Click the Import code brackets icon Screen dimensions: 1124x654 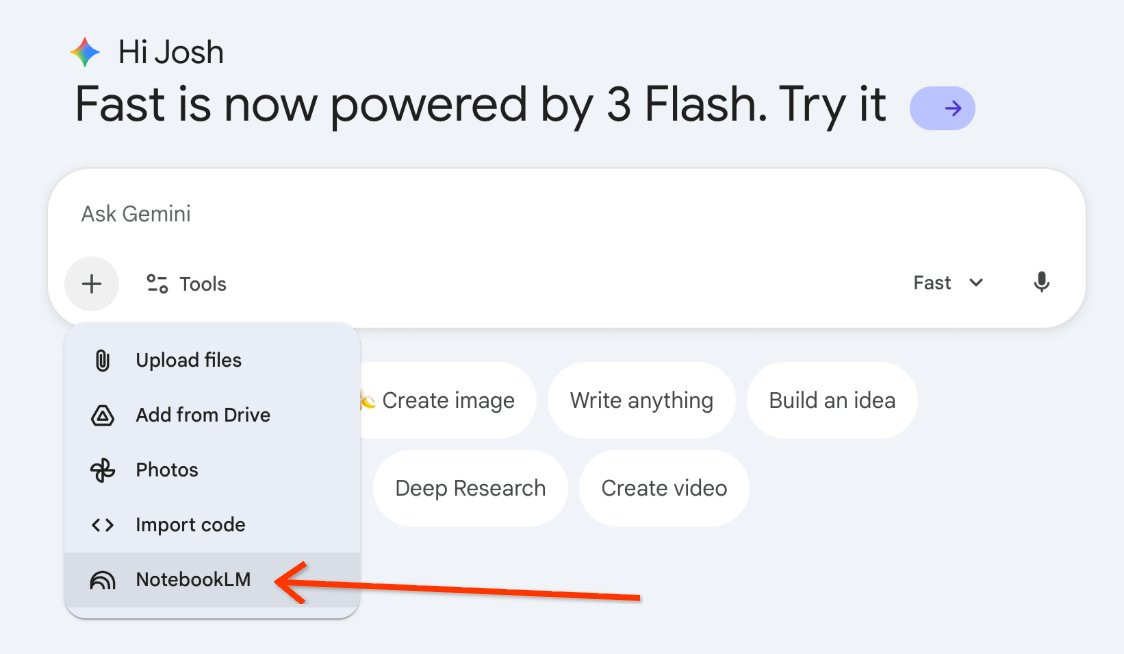click(x=103, y=526)
